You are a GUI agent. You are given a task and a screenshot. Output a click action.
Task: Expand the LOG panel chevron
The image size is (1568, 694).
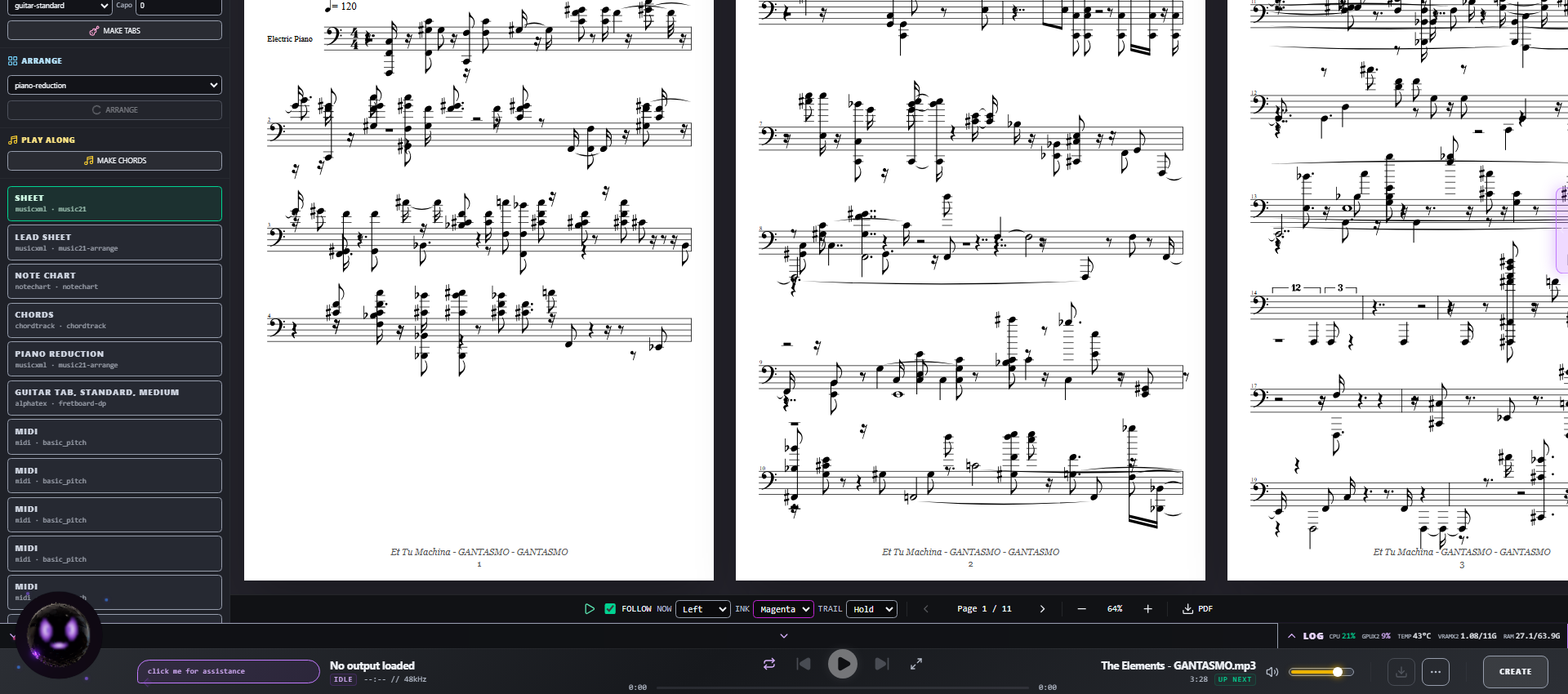point(1292,636)
